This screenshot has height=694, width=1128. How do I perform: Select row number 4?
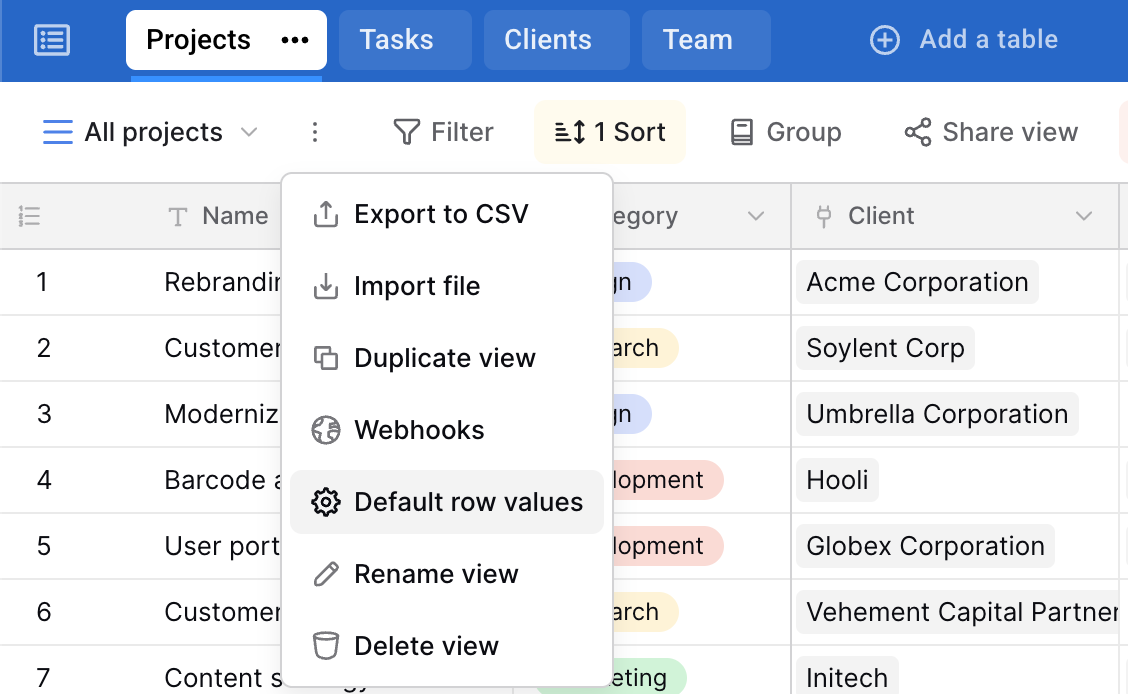44,480
